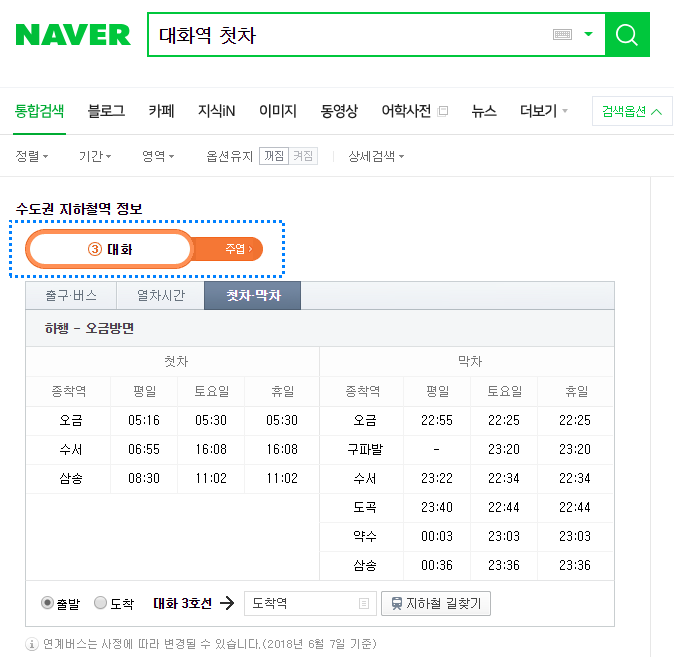The image size is (674, 657).
Task: Expand the 더보기 menu
Action: pyautogui.click(x=543, y=111)
